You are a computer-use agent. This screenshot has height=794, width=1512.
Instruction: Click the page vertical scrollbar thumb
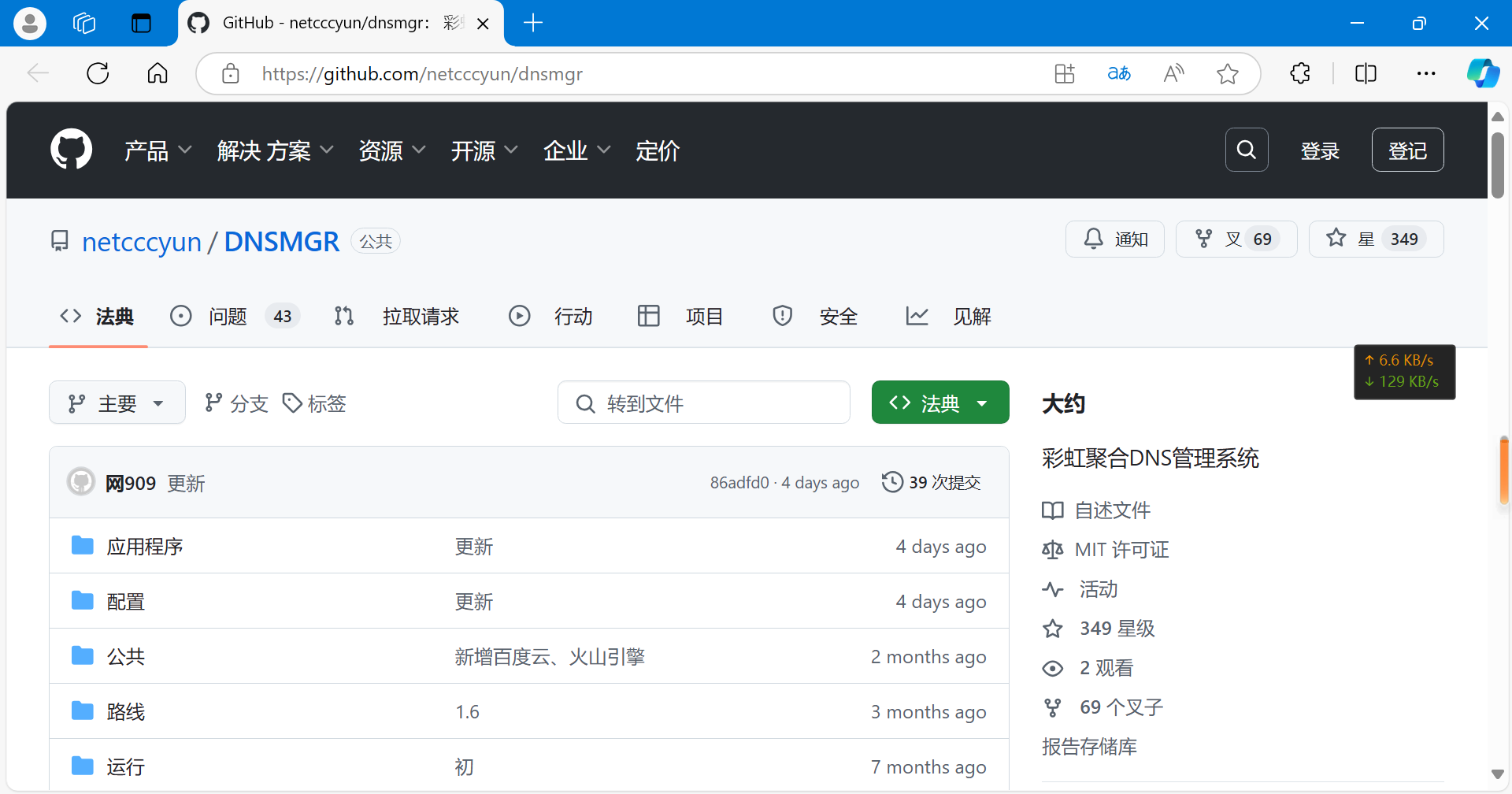click(1497, 165)
